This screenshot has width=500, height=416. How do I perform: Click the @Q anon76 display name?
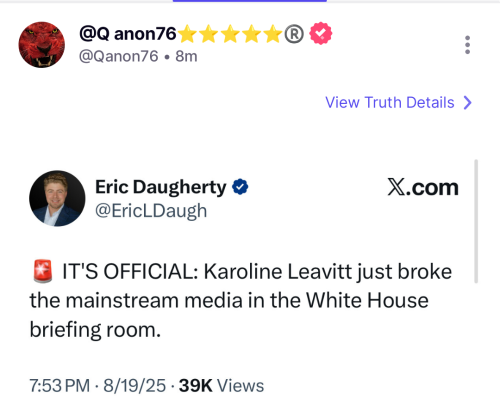[128, 34]
